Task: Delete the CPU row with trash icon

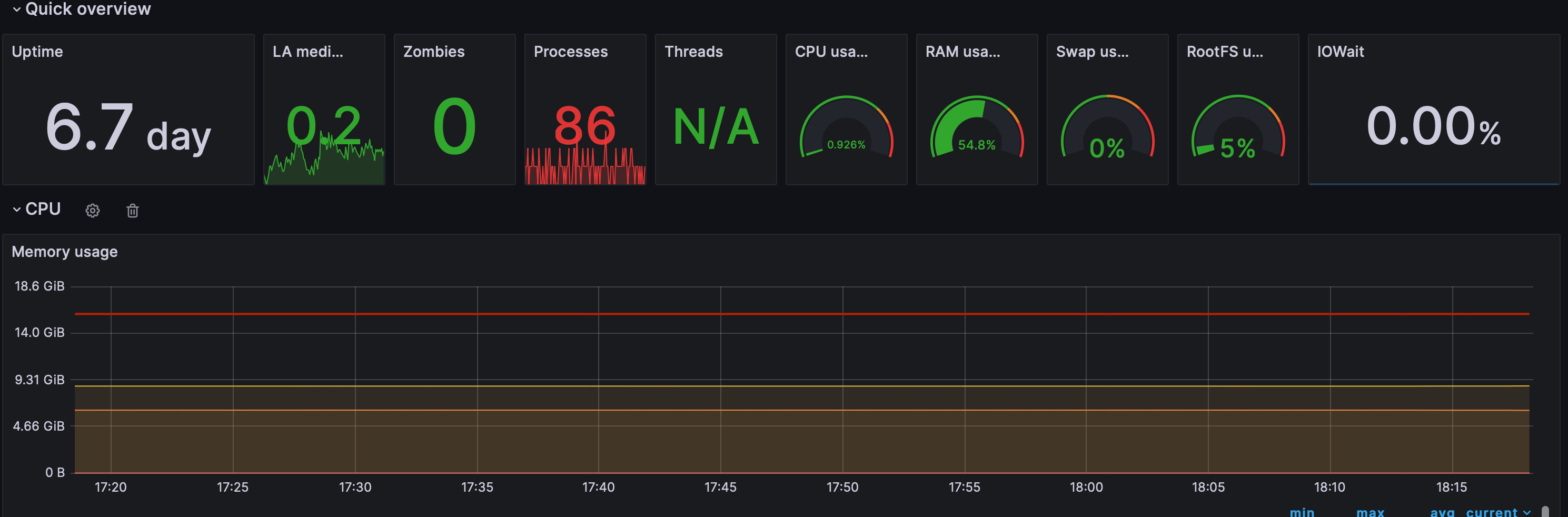Action: point(133,211)
